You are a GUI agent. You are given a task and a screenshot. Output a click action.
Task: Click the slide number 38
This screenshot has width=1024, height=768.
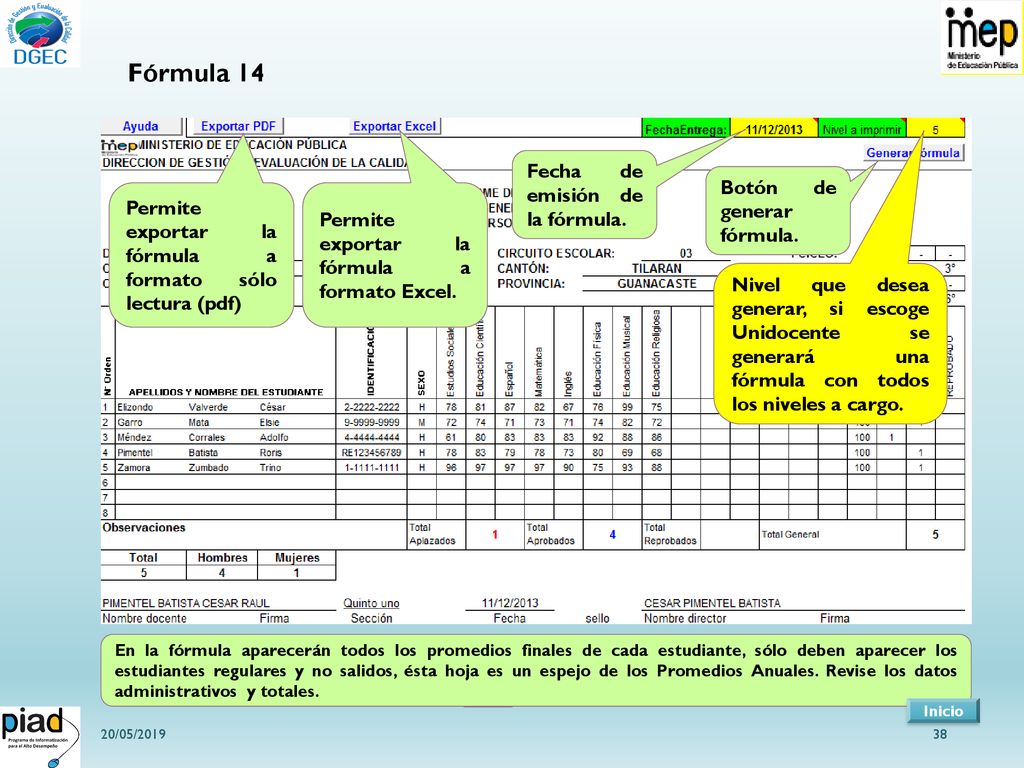(x=940, y=734)
